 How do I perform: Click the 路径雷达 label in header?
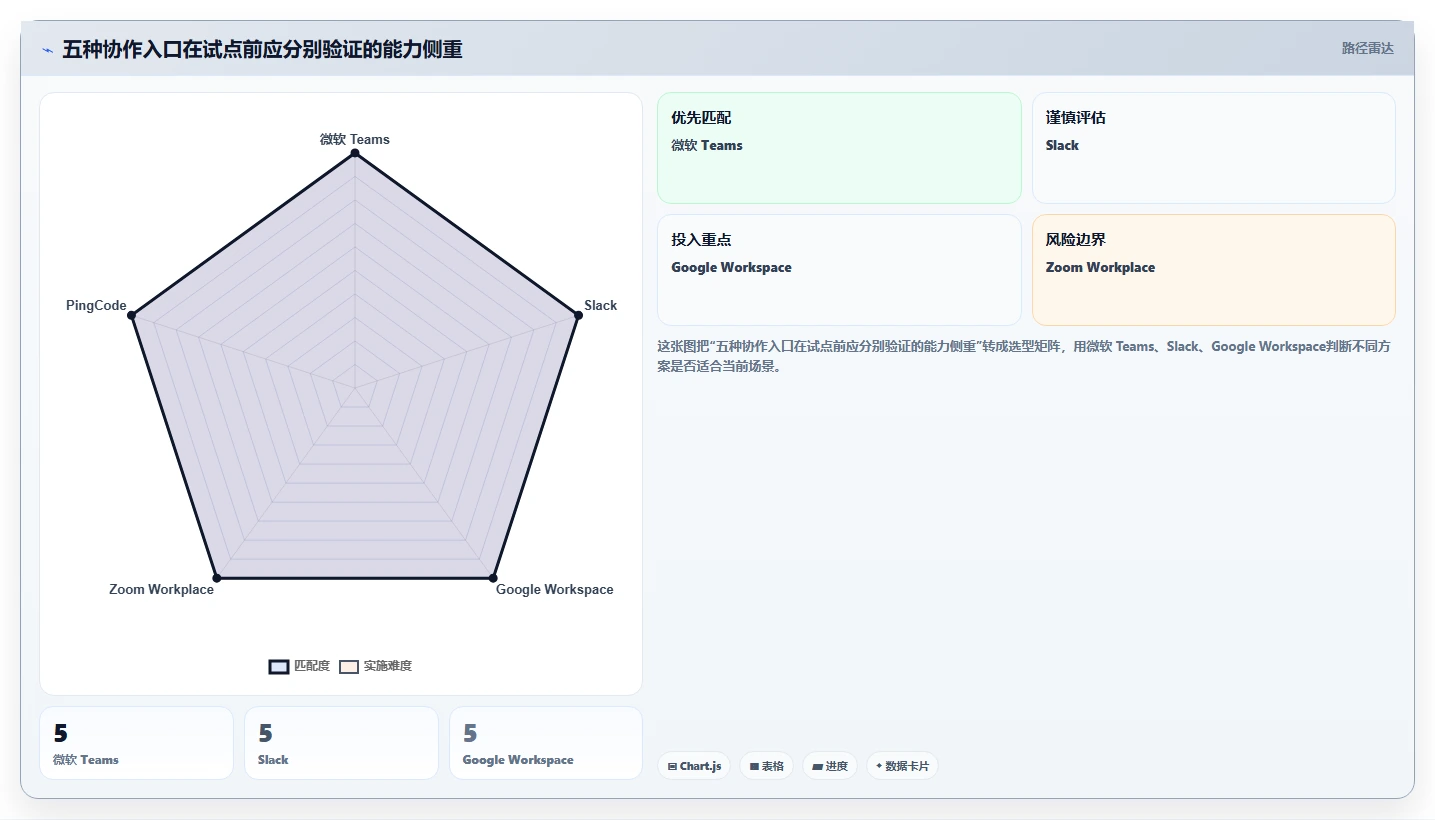(x=1367, y=48)
